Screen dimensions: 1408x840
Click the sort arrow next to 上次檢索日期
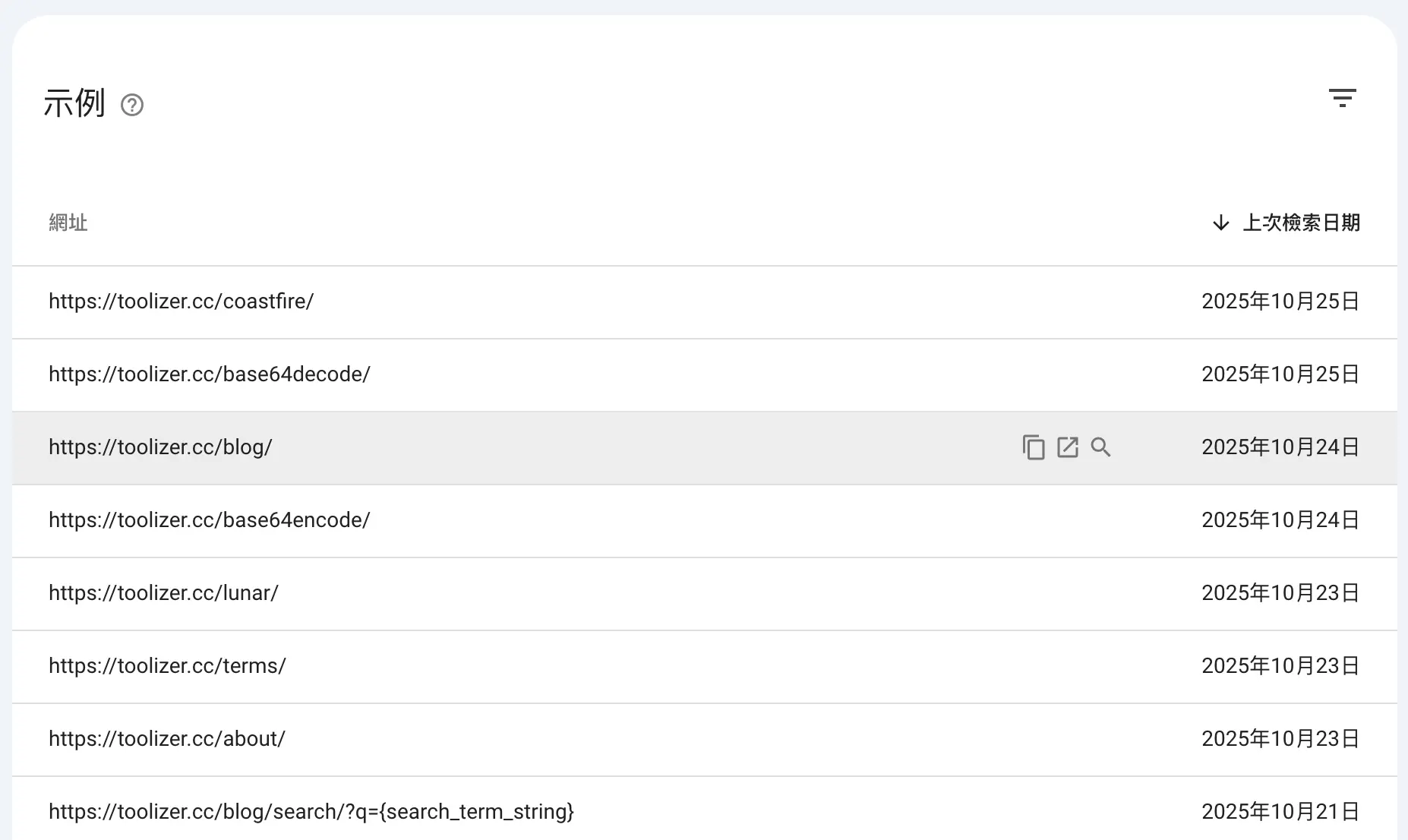point(1220,223)
